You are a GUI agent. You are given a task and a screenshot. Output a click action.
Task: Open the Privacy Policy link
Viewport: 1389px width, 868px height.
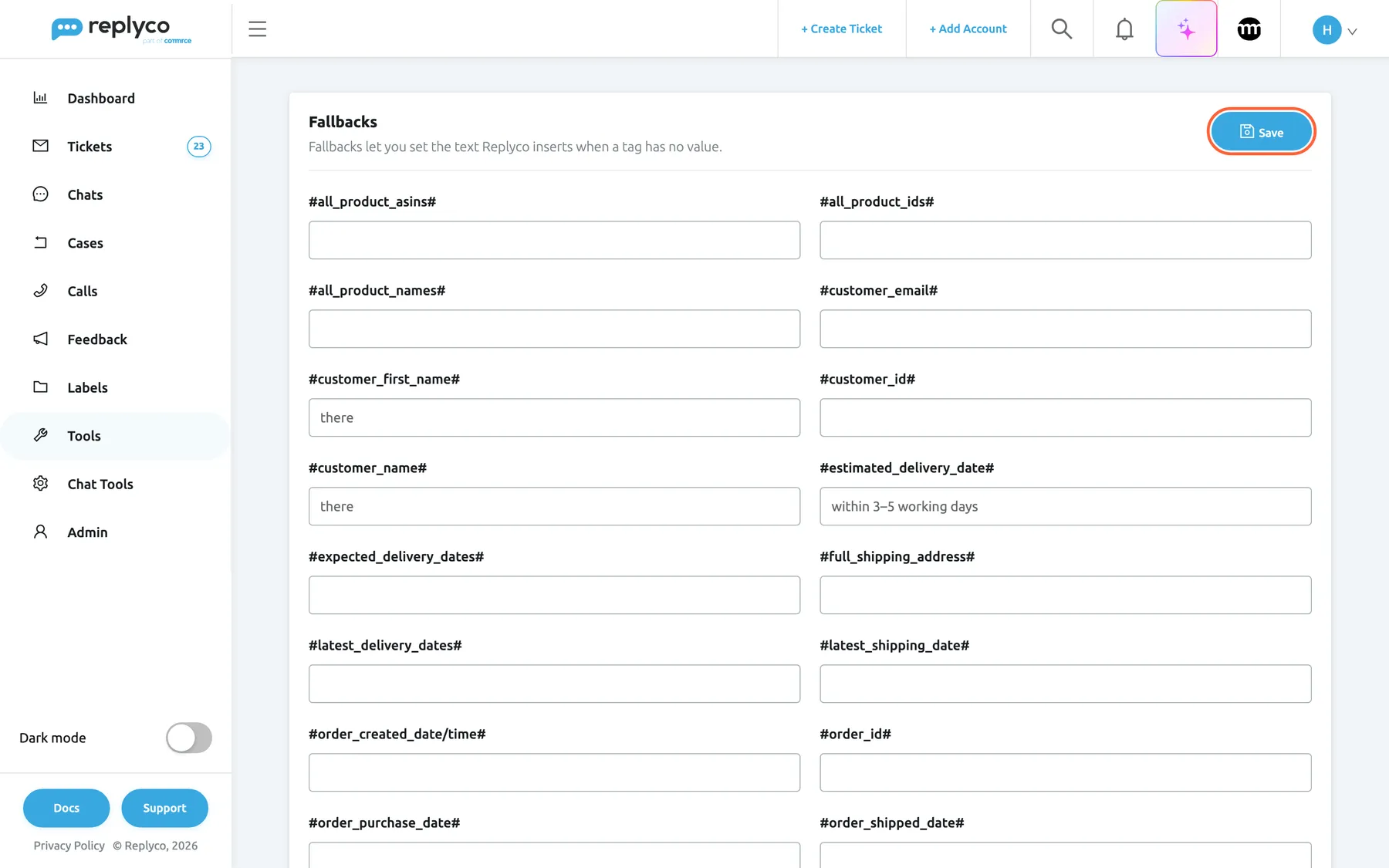[69, 846]
